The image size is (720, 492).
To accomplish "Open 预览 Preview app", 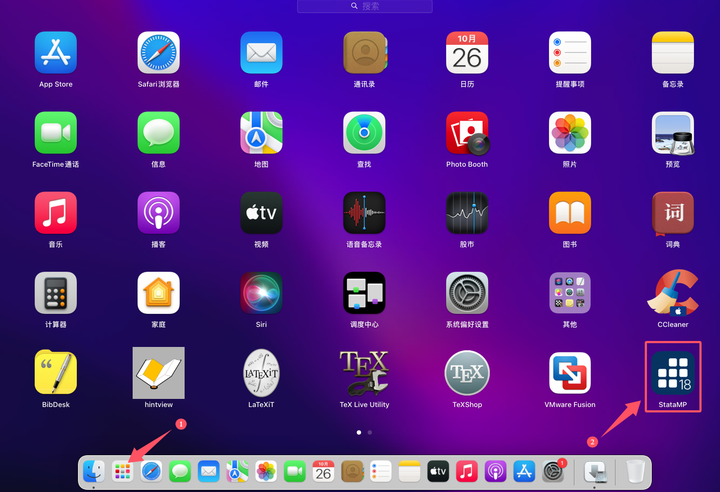I will (673, 133).
